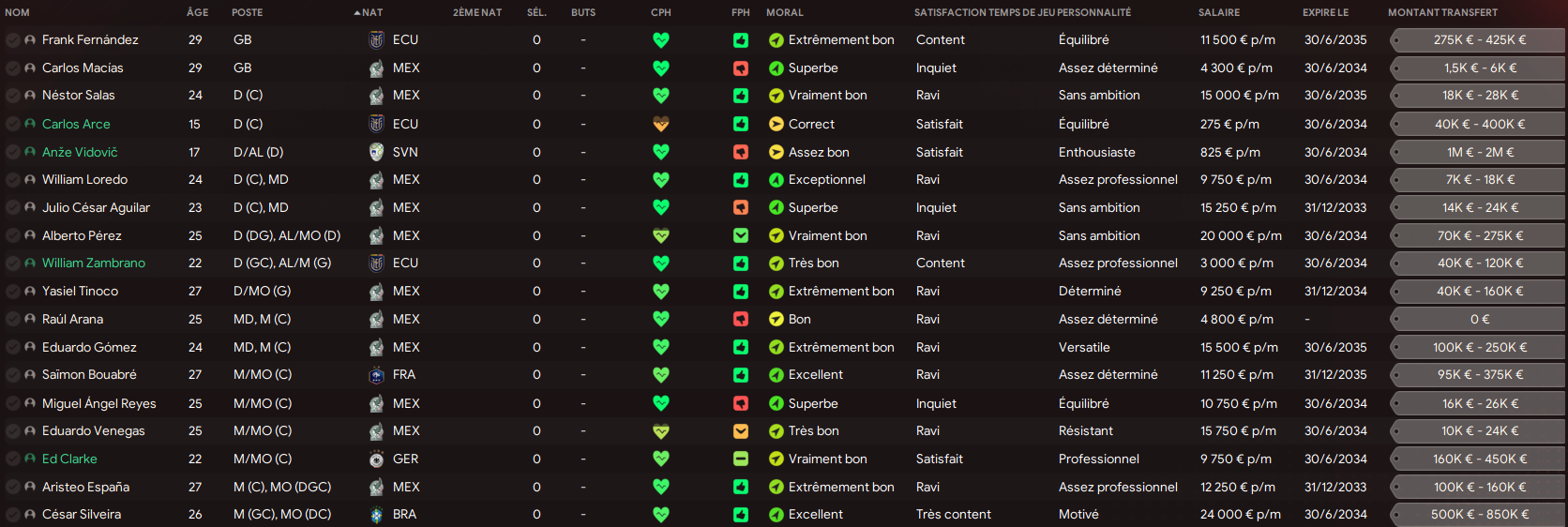The height and width of the screenshot is (527, 1568).
Task: Tick the selection circle for Néstor Salas
Action: [x=13, y=96]
